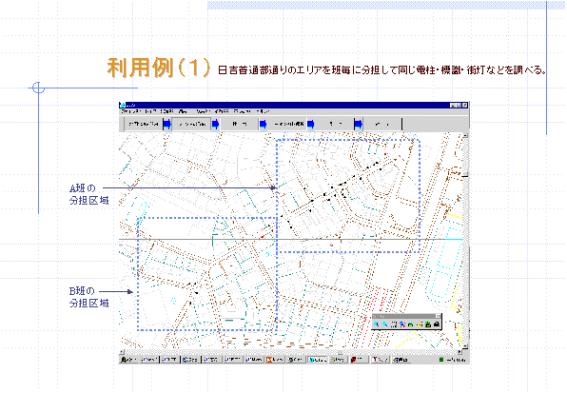This screenshot has height=393, width=567.
Task: Click the horizontal scrollbar left arrow of the map
Action: click(122, 351)
